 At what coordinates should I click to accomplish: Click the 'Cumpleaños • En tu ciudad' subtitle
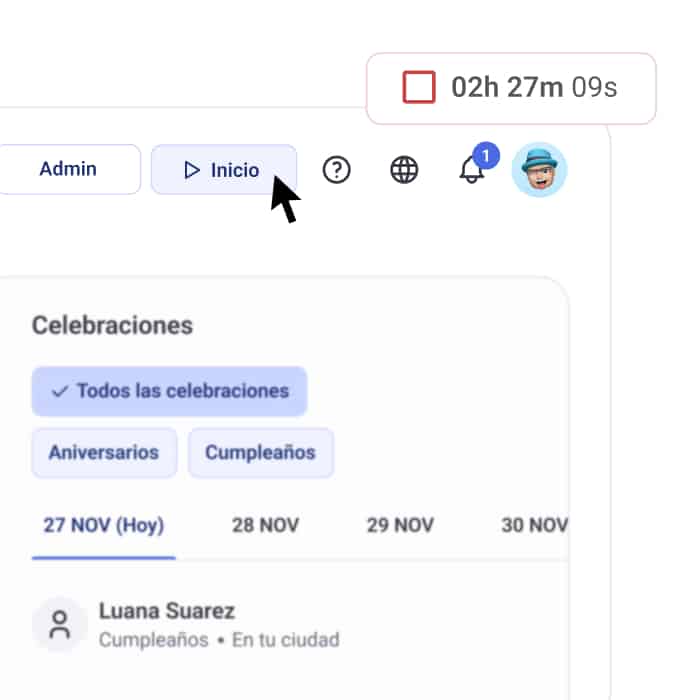[x=219, y=639]
